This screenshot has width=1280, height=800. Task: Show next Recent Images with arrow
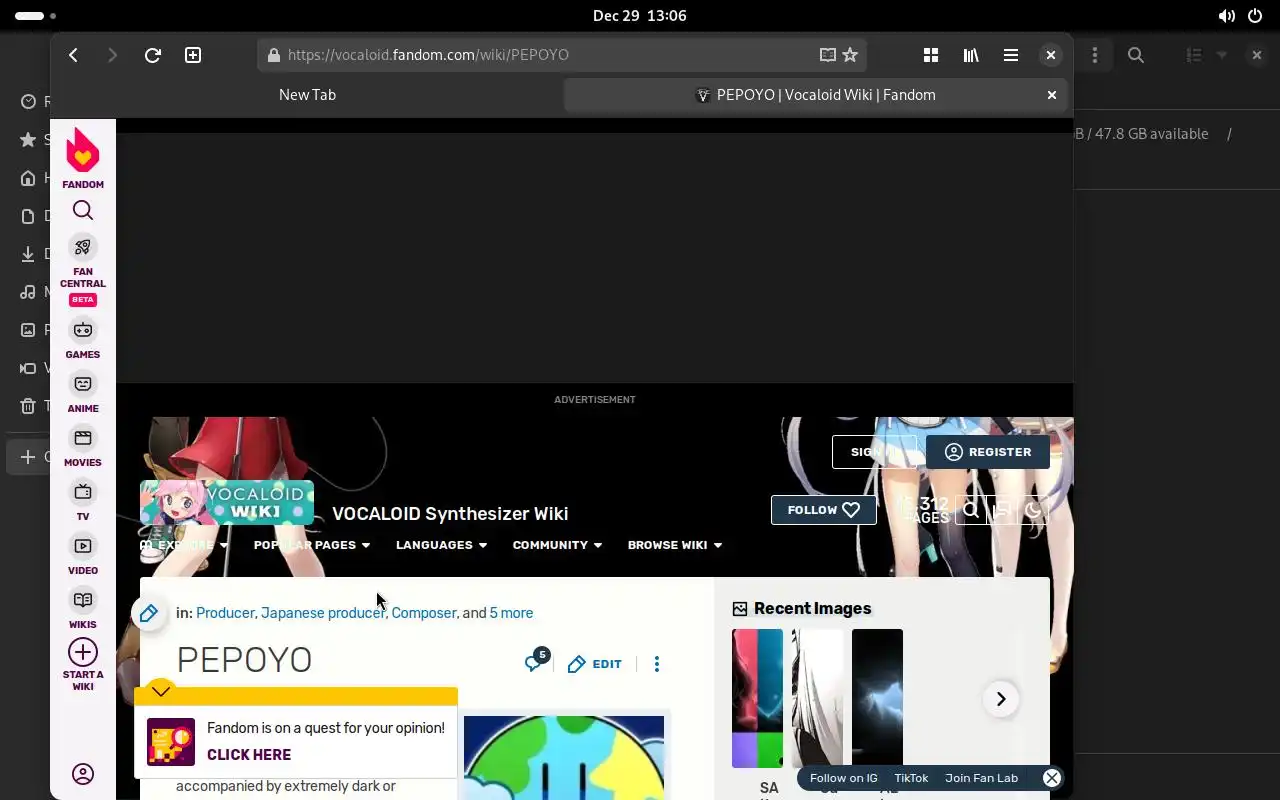(x=1001, y=699)
